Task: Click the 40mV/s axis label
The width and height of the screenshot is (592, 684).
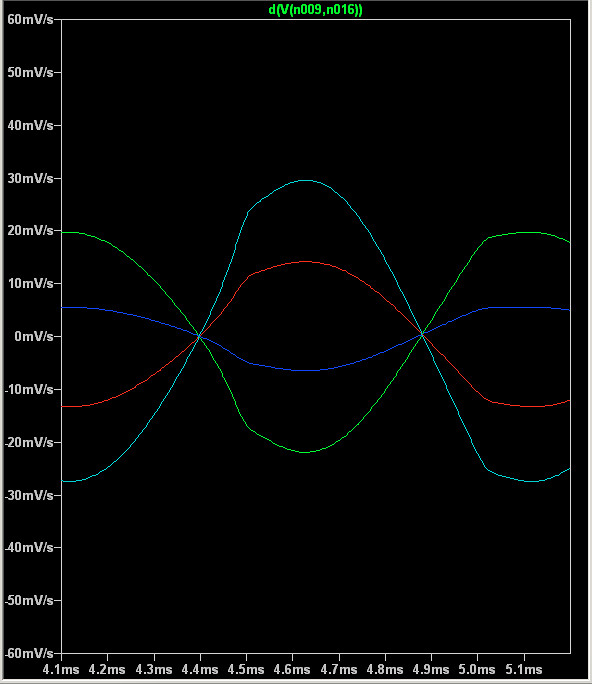Action: coord(30,126)
